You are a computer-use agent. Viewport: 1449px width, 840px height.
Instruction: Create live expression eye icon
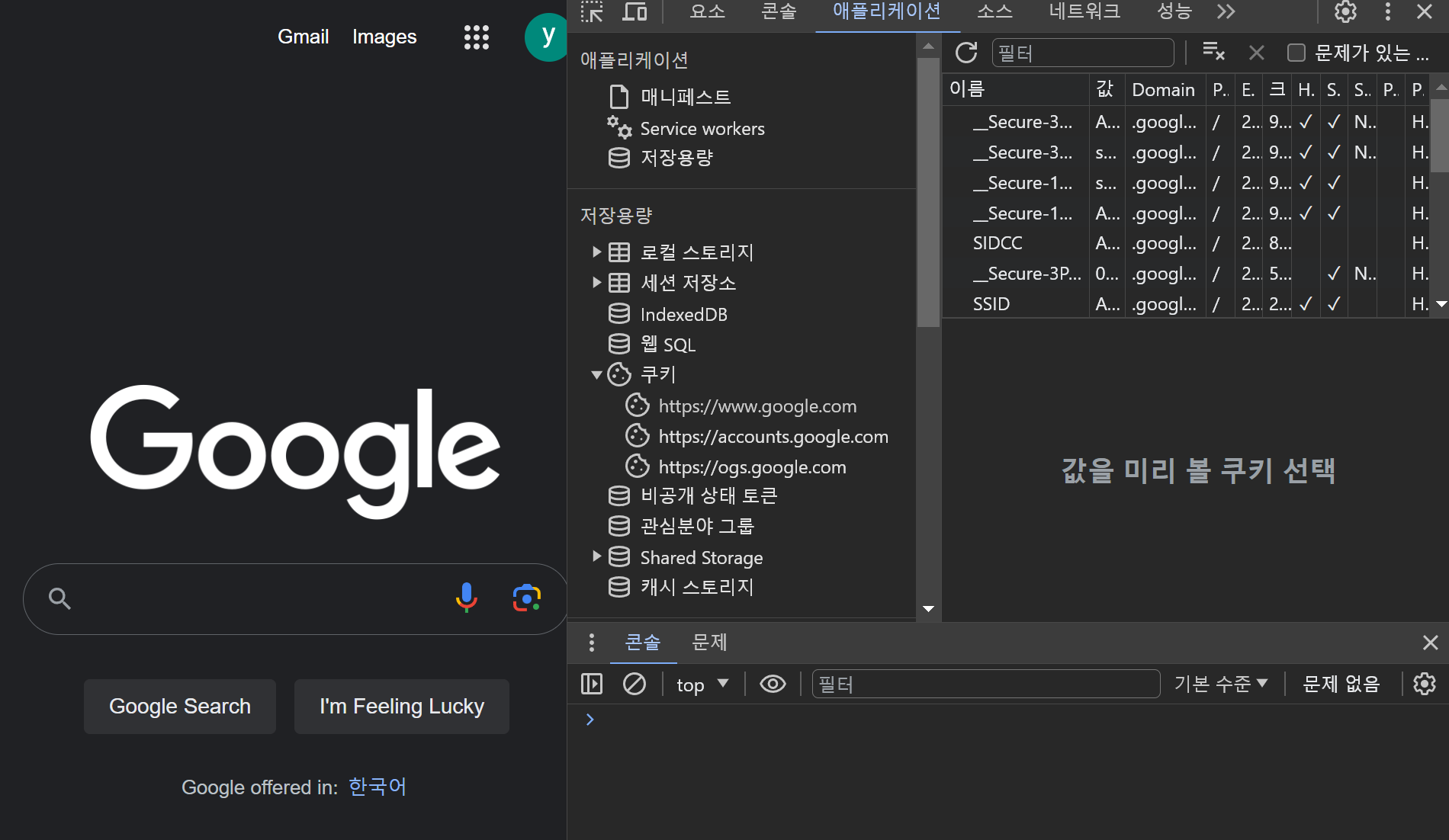point(773,684)
